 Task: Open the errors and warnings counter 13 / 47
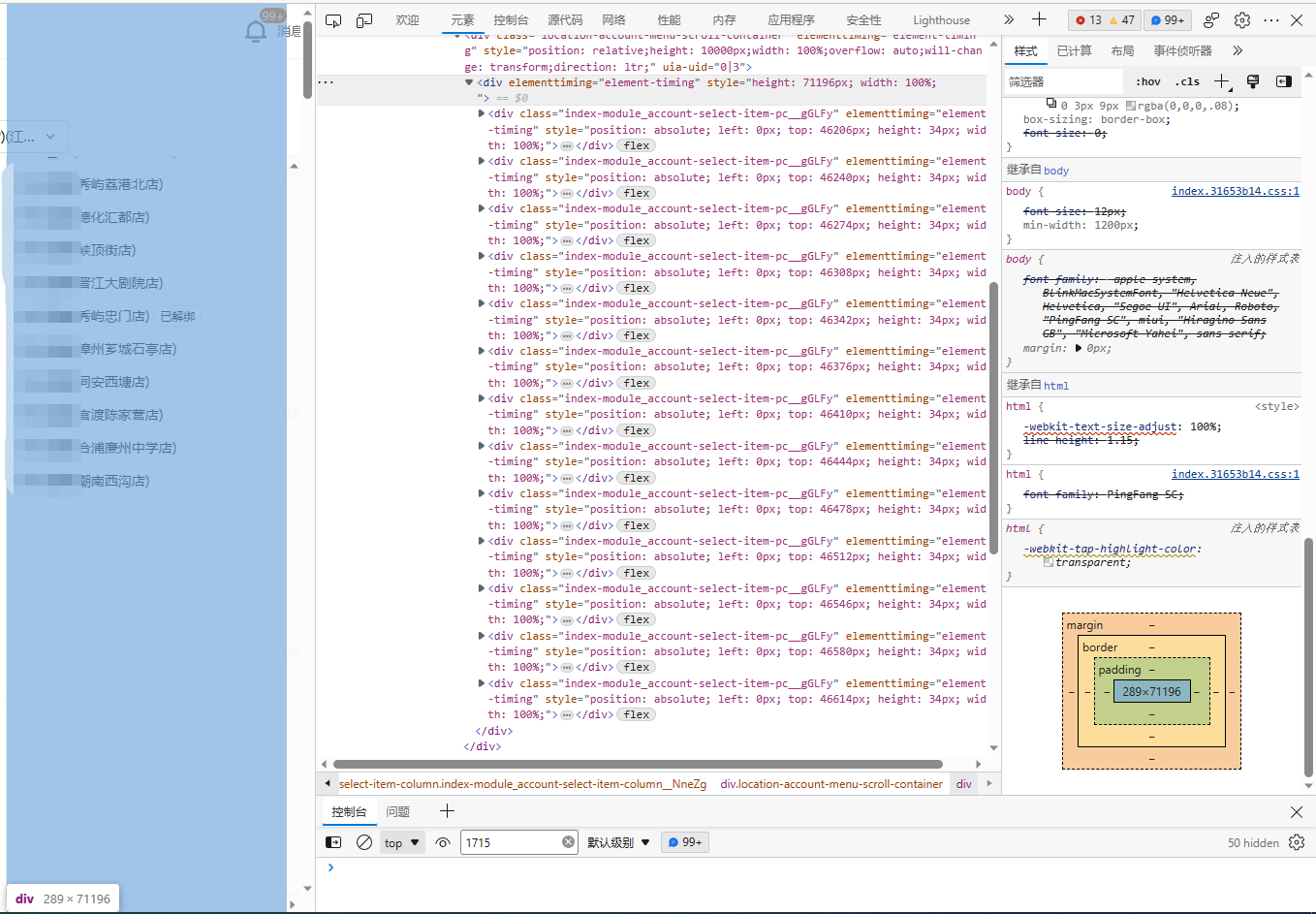(x=1105, y=19)
